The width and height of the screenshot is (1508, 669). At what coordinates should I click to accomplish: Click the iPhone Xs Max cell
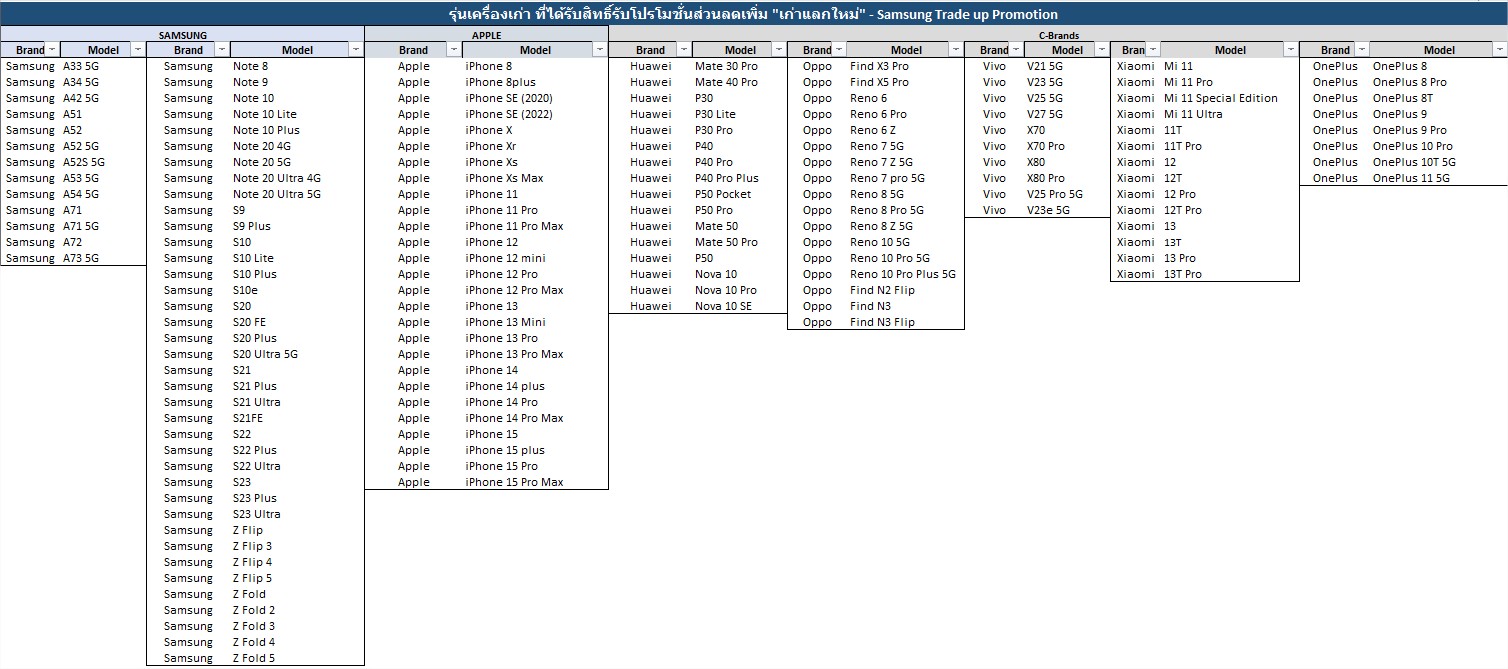pos(535,178)
